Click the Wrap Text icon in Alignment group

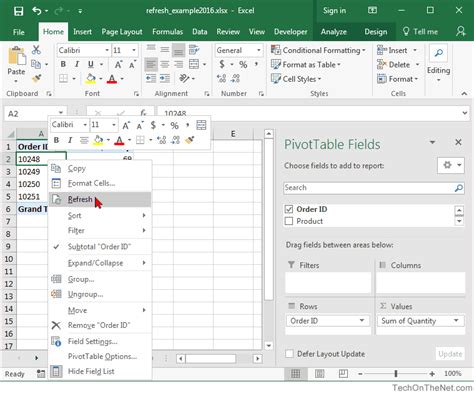[194, 50]
